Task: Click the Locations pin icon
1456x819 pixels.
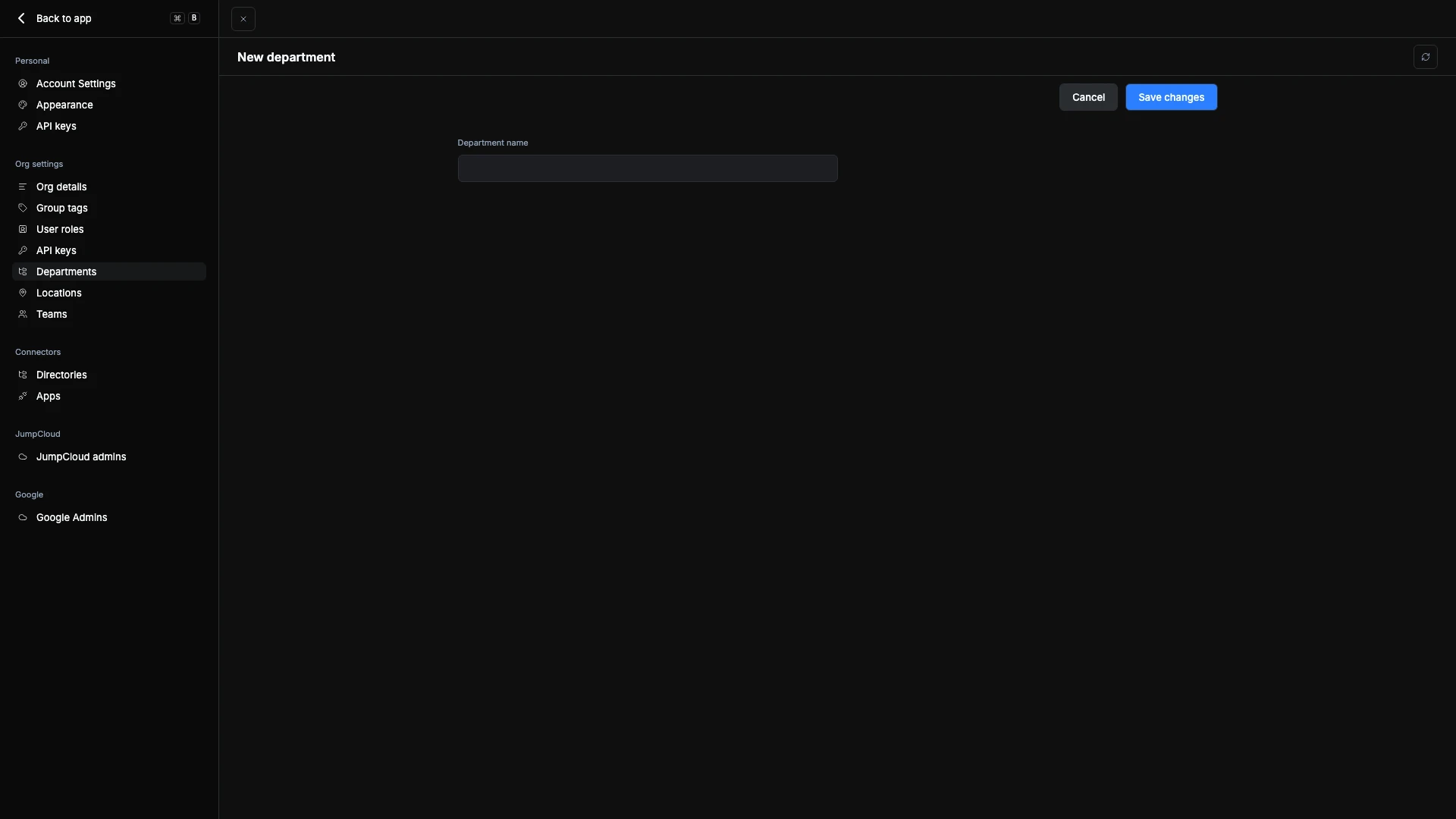Action: click(x=23, y=293)
